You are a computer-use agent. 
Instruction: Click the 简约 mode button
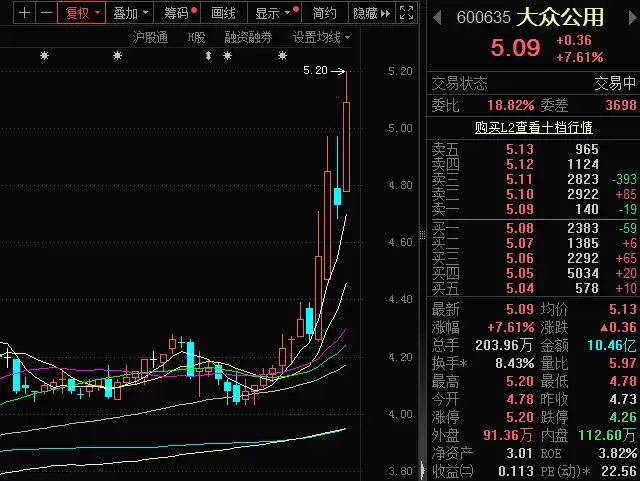(324, 13)
